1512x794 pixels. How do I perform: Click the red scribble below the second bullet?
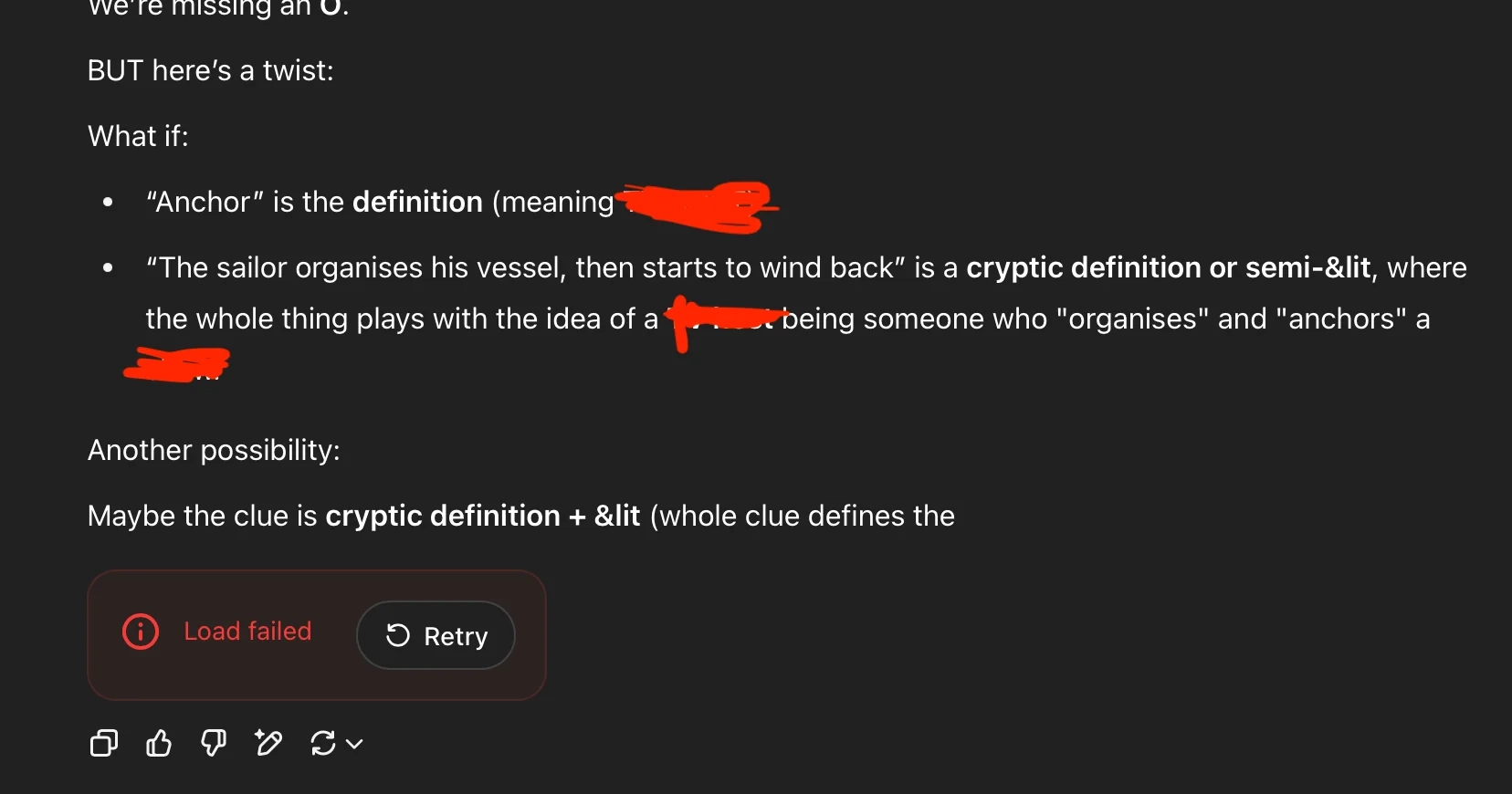(x=176, y=363)
